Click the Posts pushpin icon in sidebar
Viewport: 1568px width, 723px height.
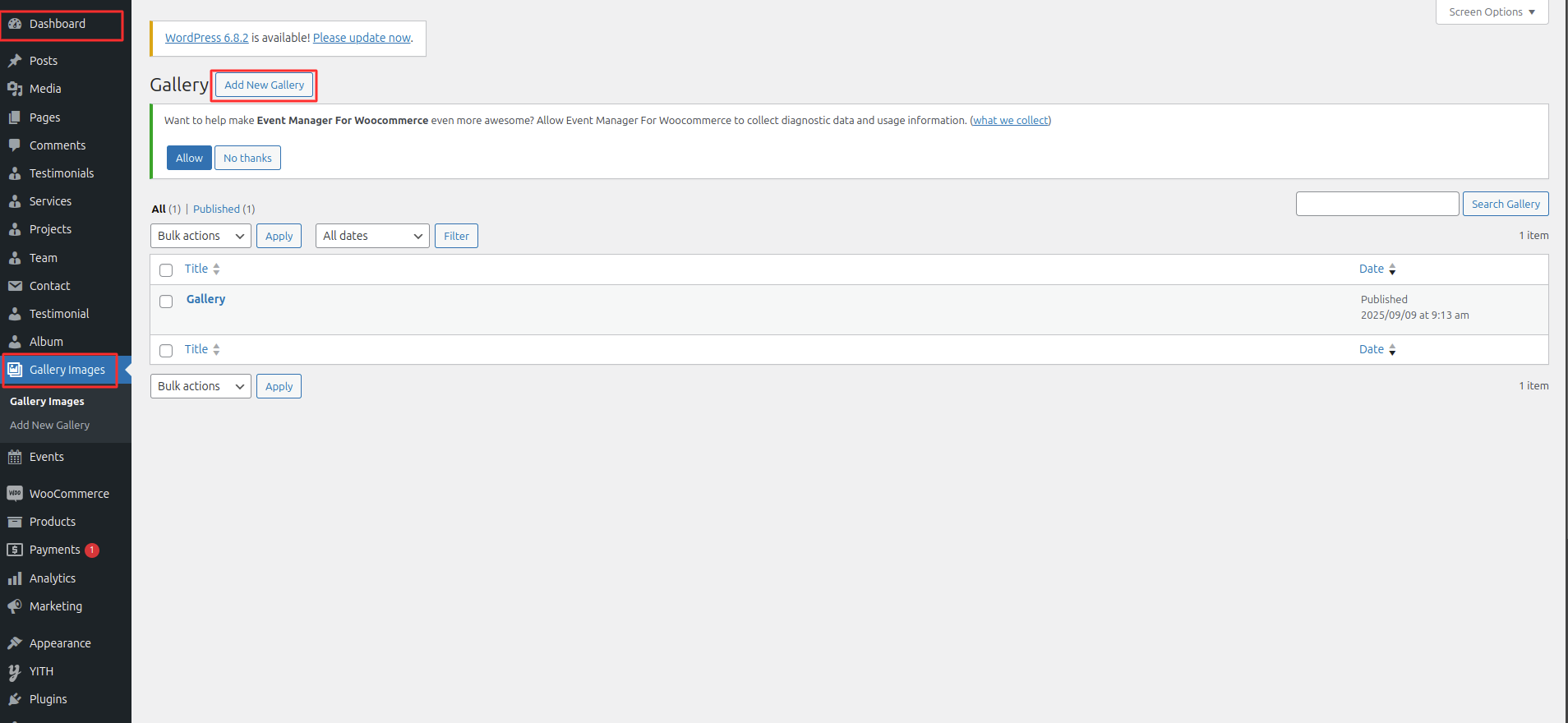click(15, 61)
